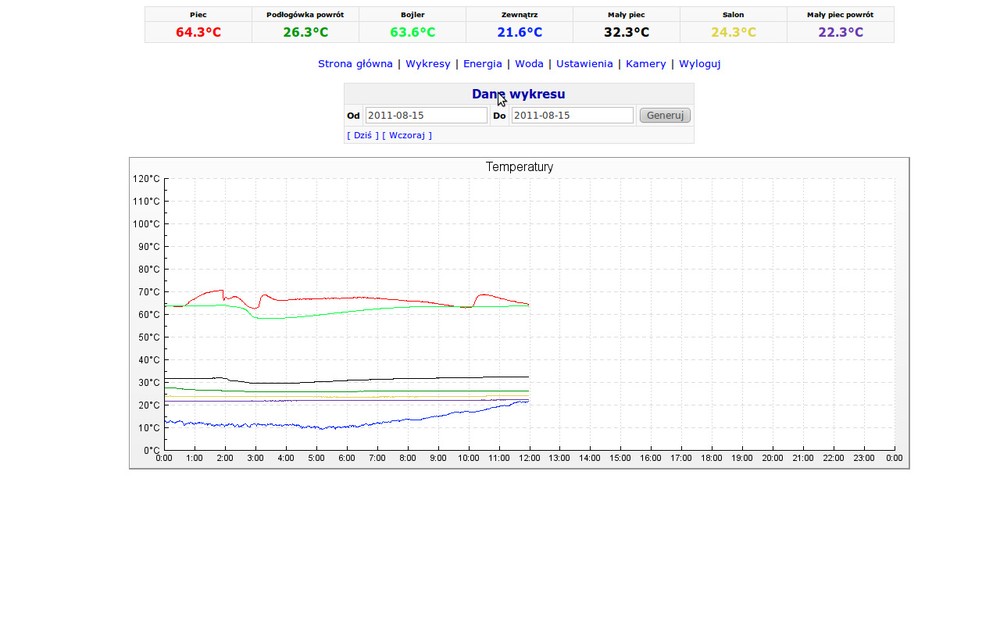Click the Salon 24.3°C reading

[733, 32]
